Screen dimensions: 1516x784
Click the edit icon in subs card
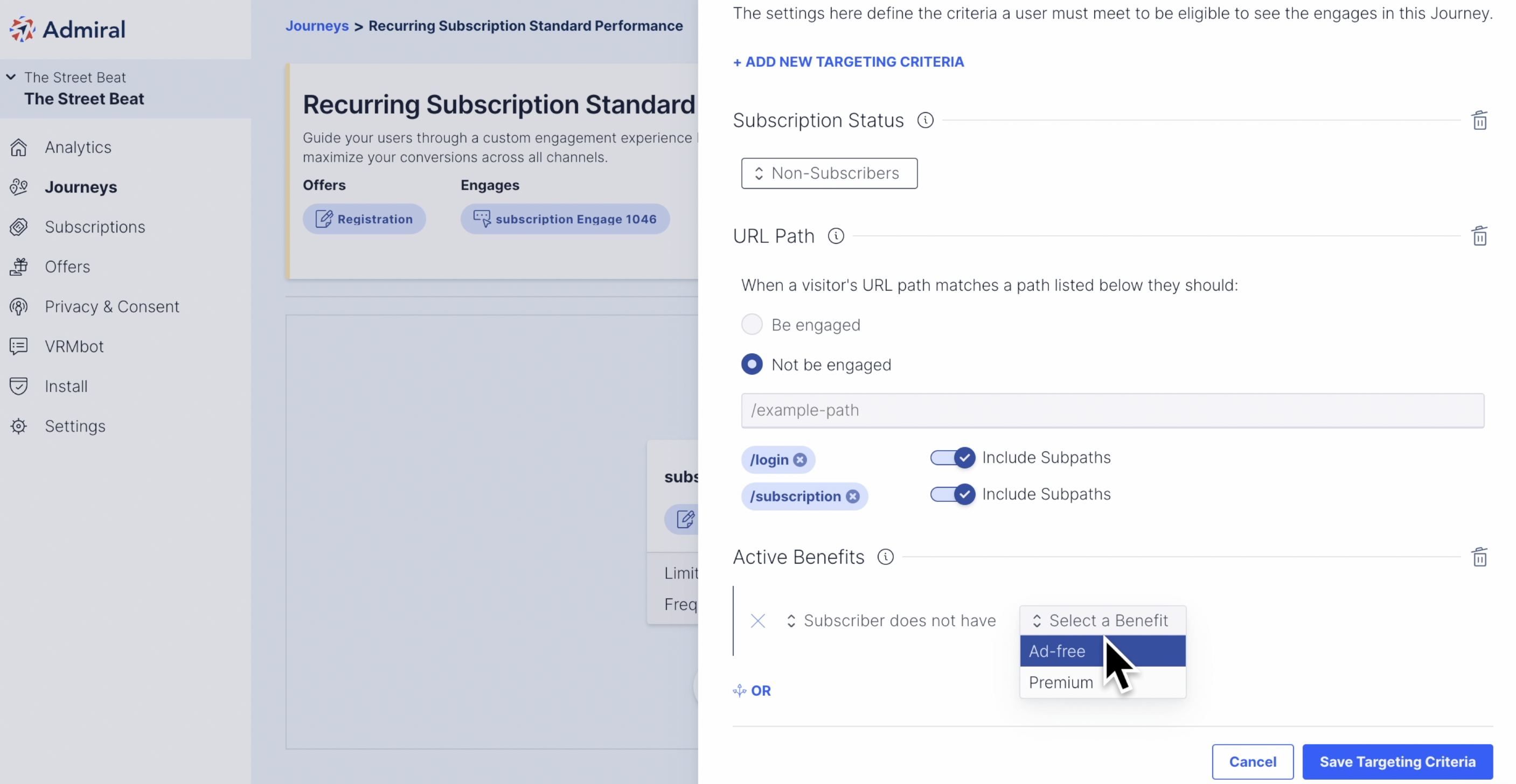(685, 519)
